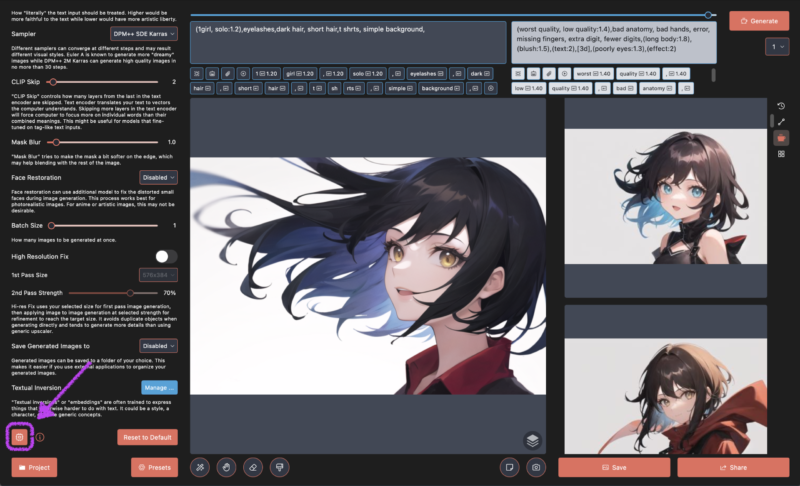The image size is (800, 486).
Task: Open the Save Generated Images dropdown
Action: point(159,345)
